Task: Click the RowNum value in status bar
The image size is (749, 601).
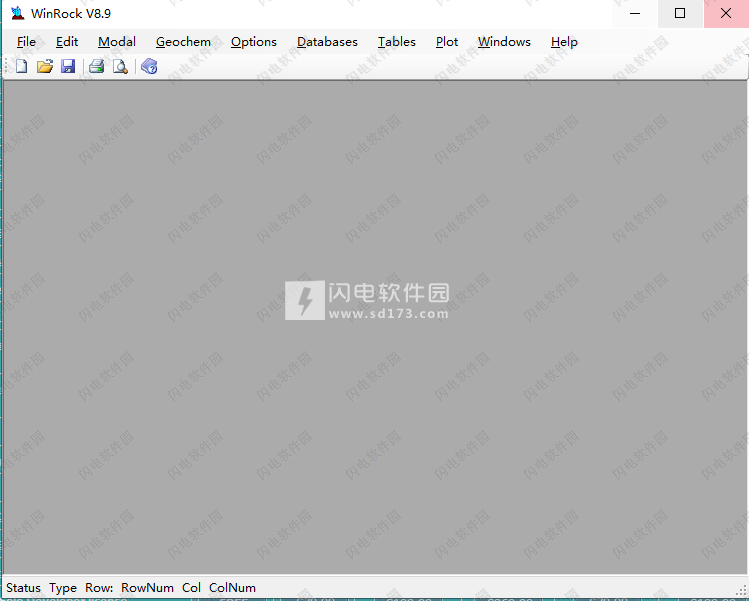Action: coord(148,588)
